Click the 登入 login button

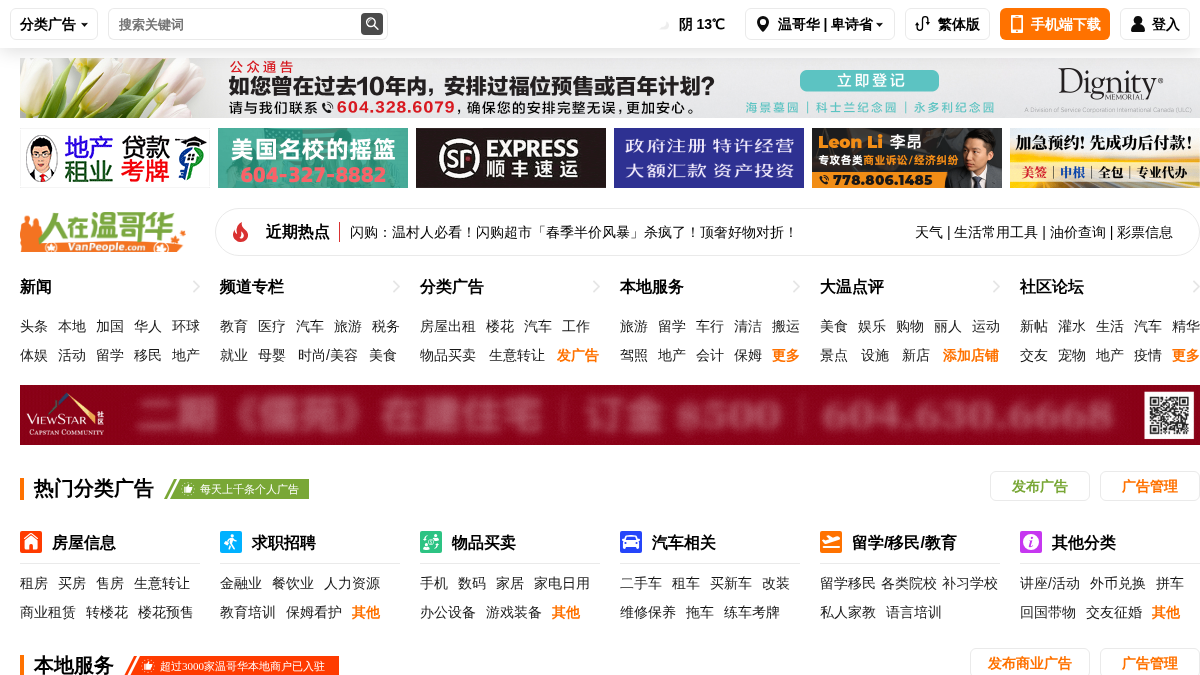pyautogui.click(x=1155, y=24)
